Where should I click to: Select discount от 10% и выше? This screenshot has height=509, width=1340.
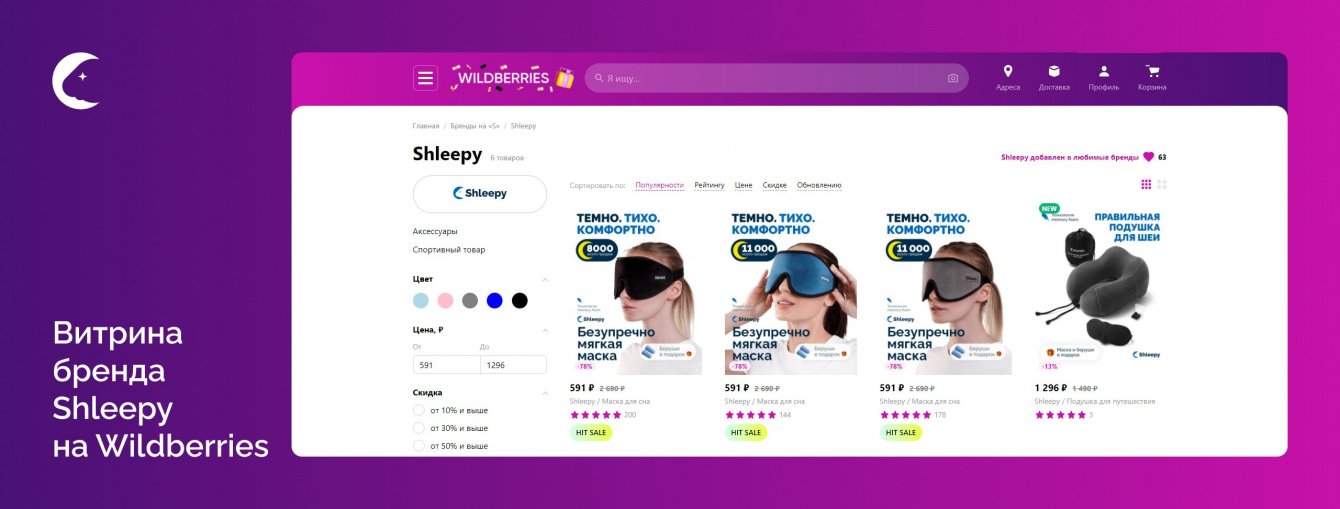coord(419,410)
